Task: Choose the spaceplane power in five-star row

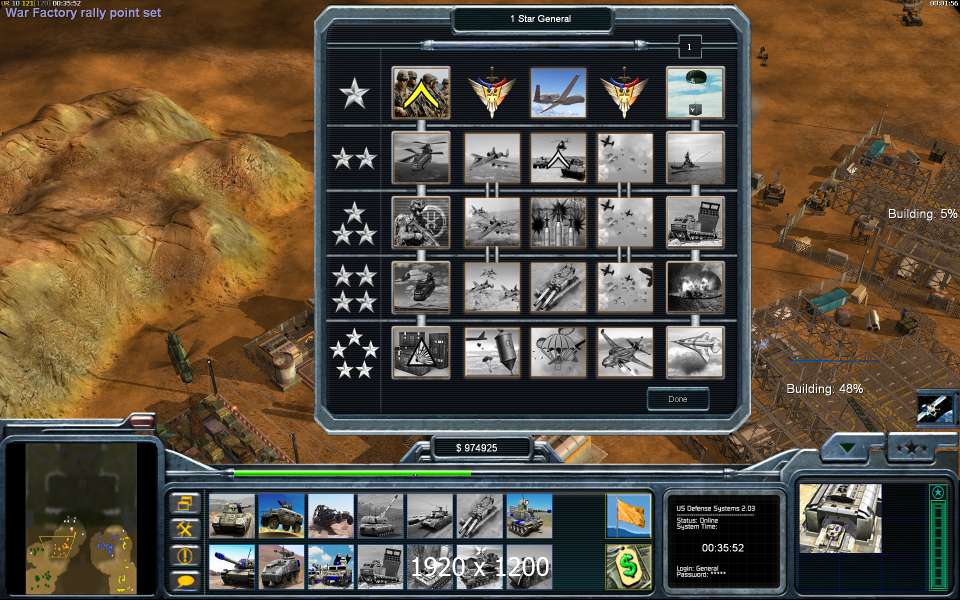Action: [695, 352]
